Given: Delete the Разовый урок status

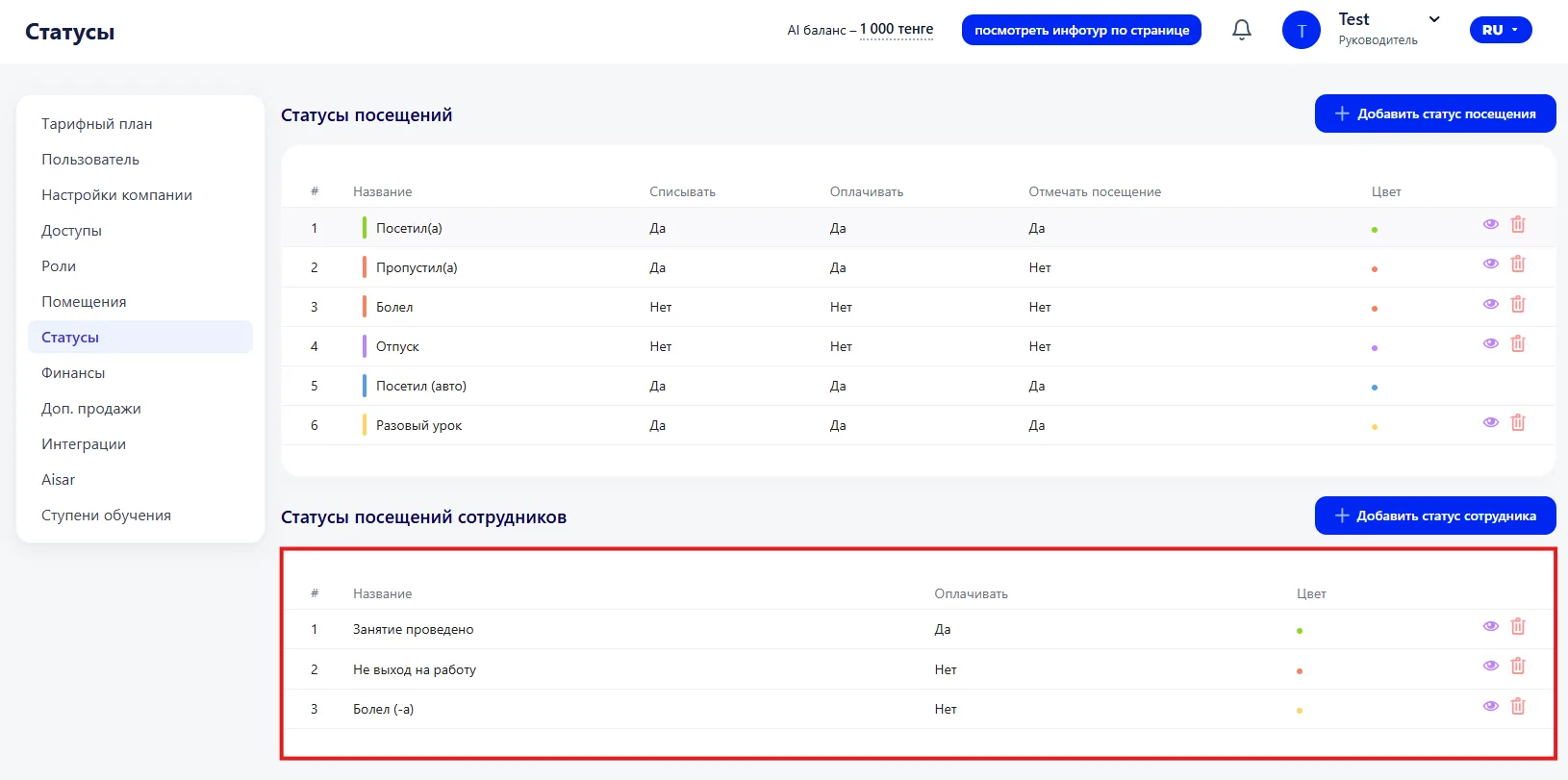Looking at the screenshot, I should 1518,422.
